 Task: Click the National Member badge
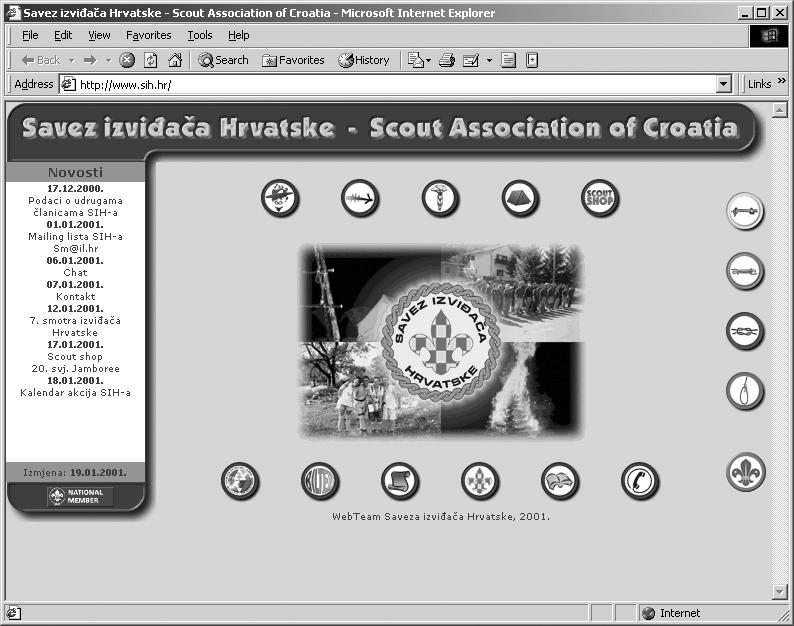[81, 496]
